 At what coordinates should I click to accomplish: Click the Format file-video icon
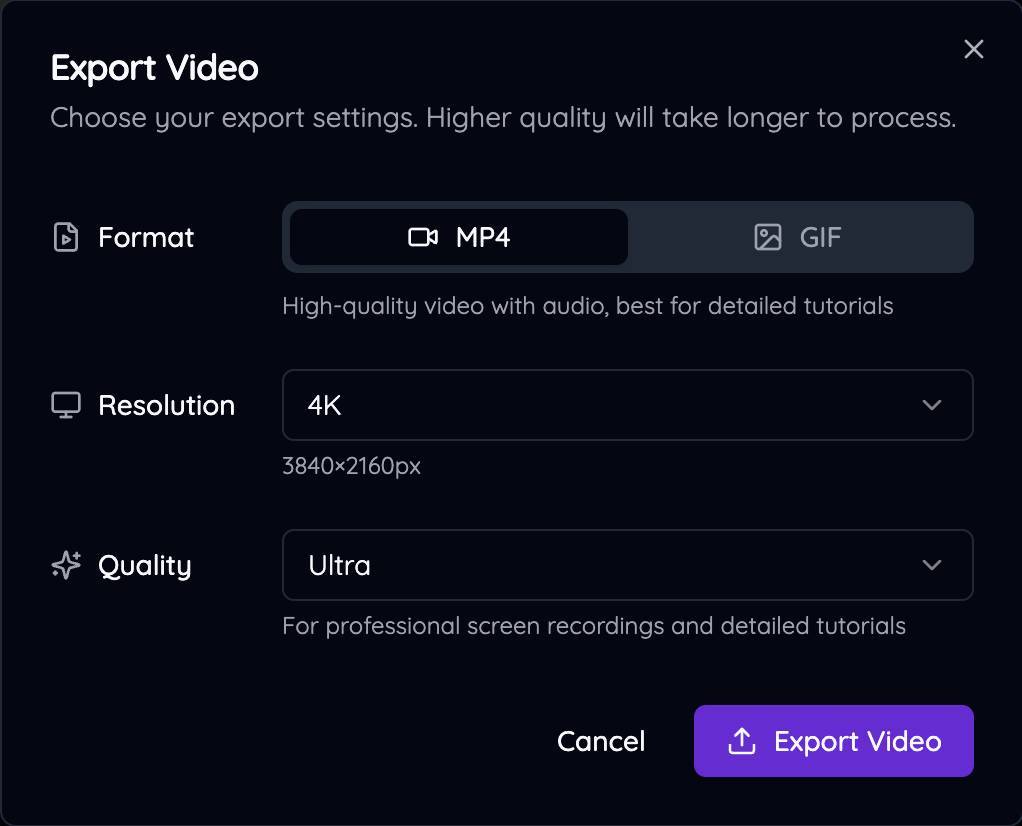pos(66,238)
